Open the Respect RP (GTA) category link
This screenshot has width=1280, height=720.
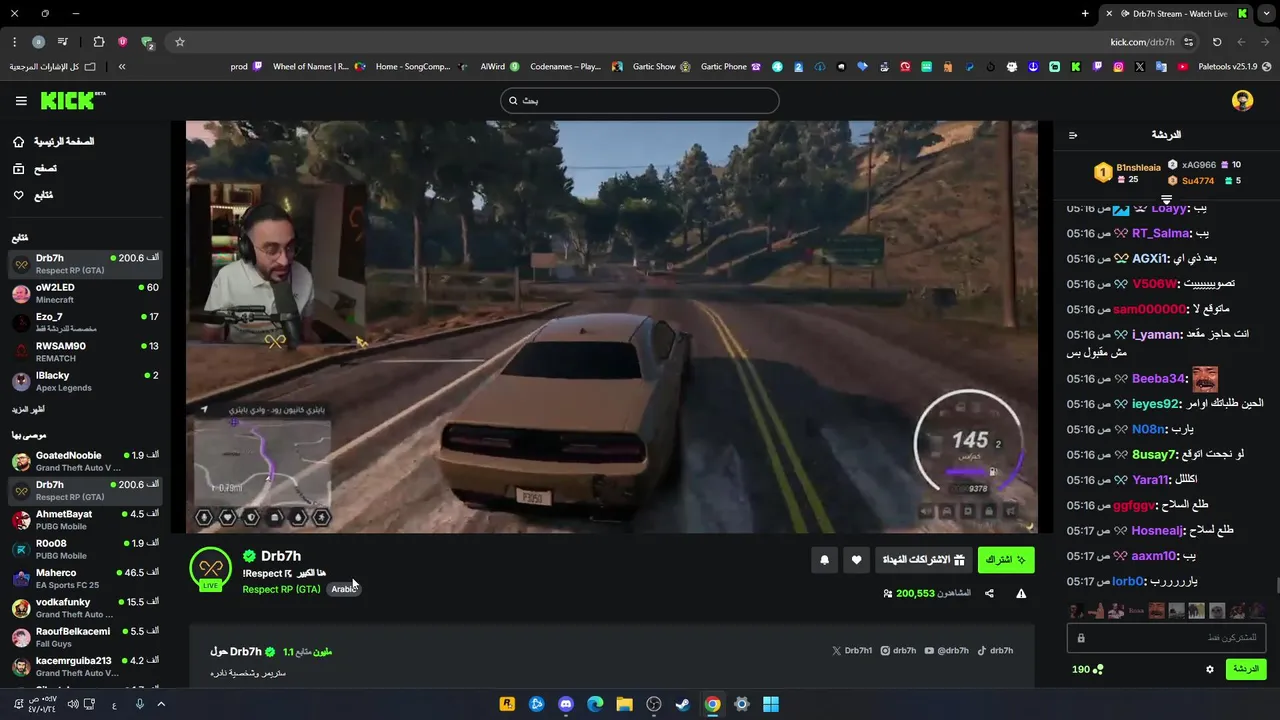[281, 589]
